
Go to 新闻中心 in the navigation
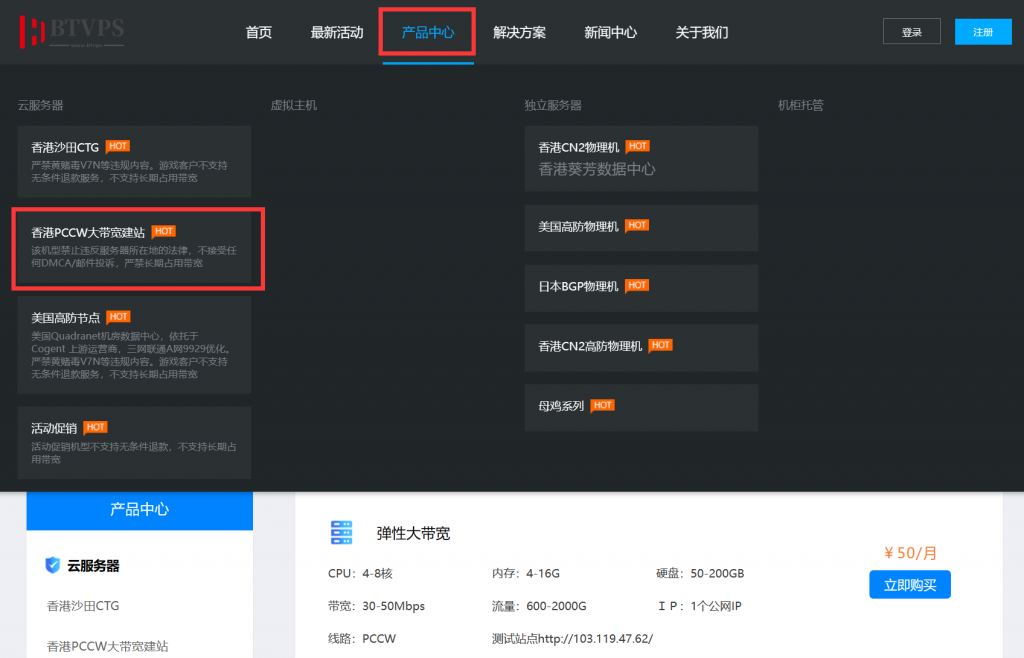611,33
